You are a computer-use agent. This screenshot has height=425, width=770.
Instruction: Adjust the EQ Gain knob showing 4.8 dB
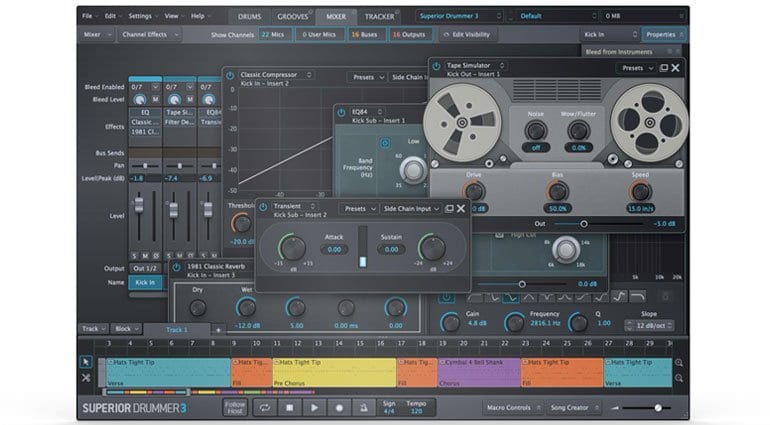pyautogui.click(x=450, y=323)
